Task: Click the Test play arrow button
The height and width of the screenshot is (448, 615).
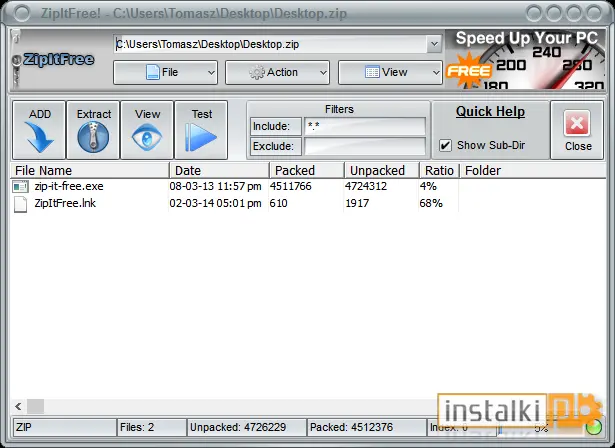Action: click(201, 130)
